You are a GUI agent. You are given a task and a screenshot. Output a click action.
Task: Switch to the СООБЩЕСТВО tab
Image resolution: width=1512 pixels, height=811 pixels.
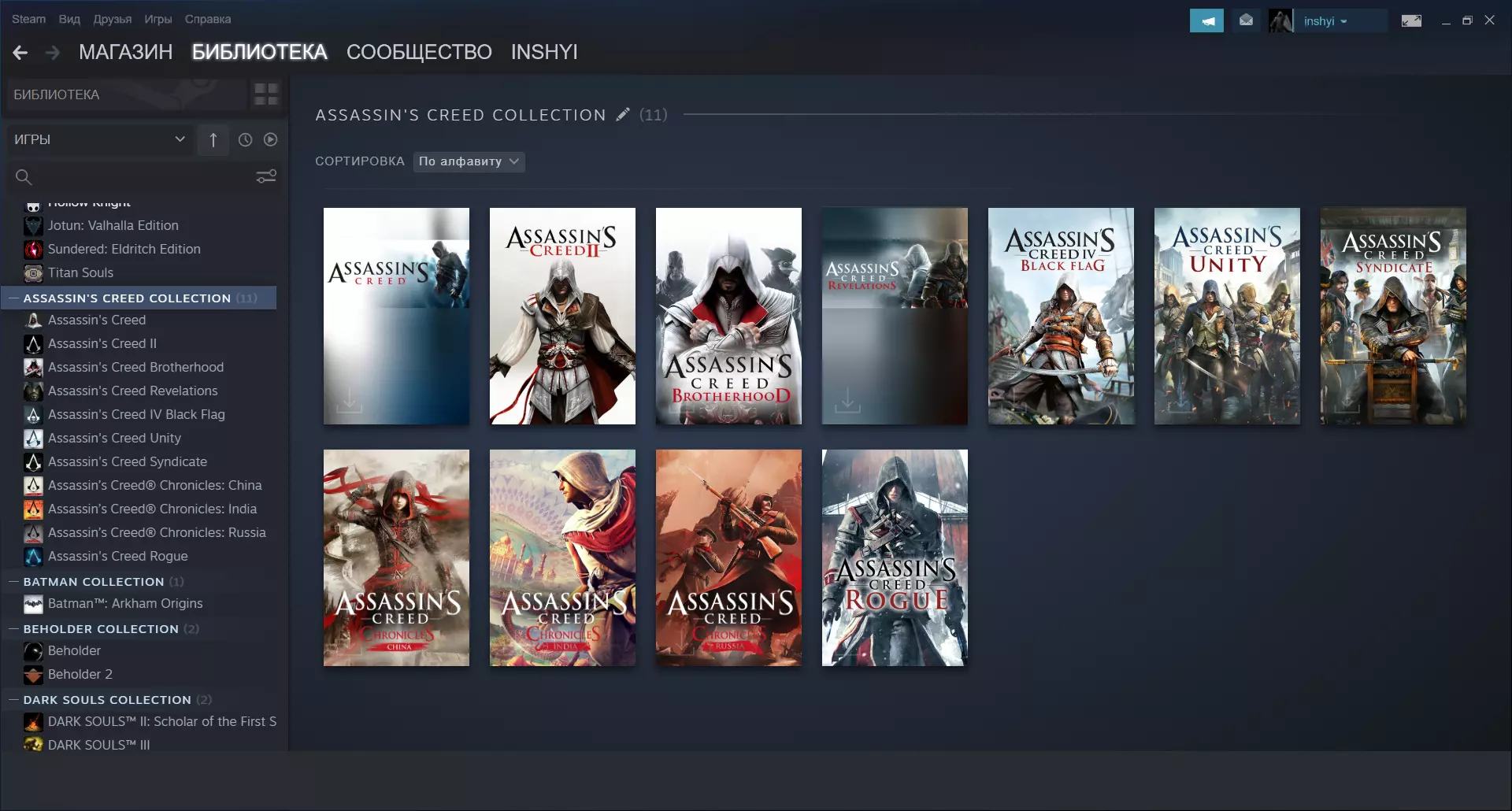(x=419, y=52)
